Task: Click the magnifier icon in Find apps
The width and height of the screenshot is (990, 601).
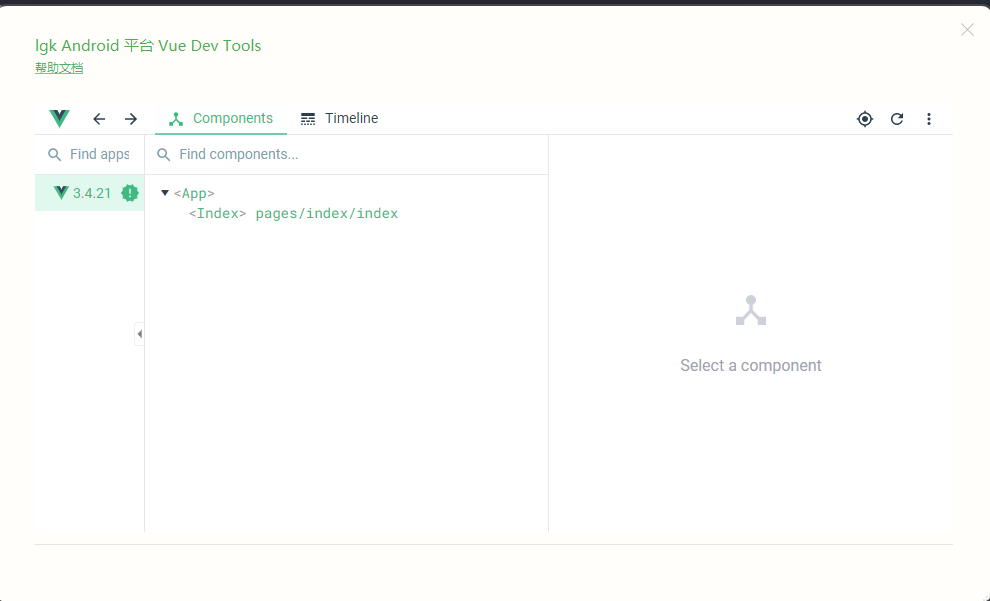Action: tap(55, 155)
